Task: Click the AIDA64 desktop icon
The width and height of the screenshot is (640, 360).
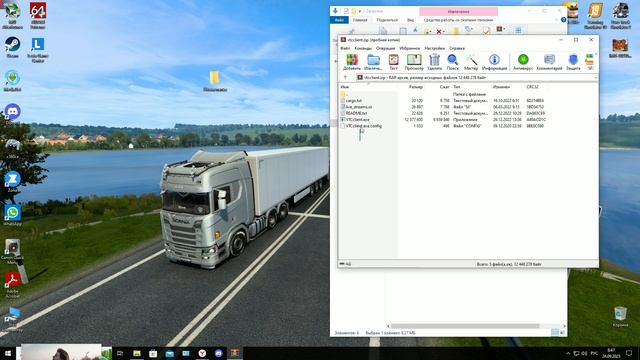Action: tap(38, 15)
